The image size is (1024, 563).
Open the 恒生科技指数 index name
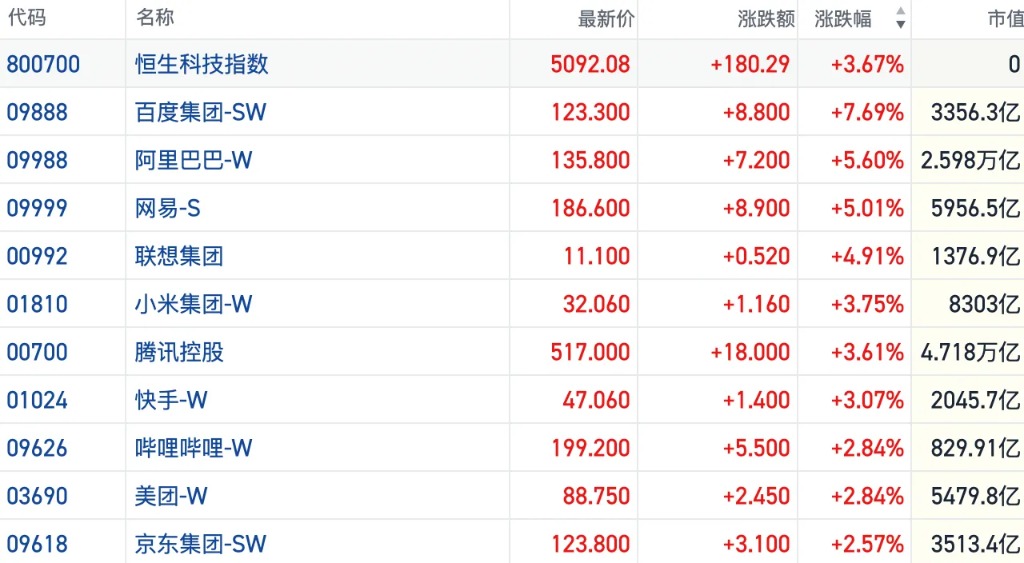click(202, 64)
